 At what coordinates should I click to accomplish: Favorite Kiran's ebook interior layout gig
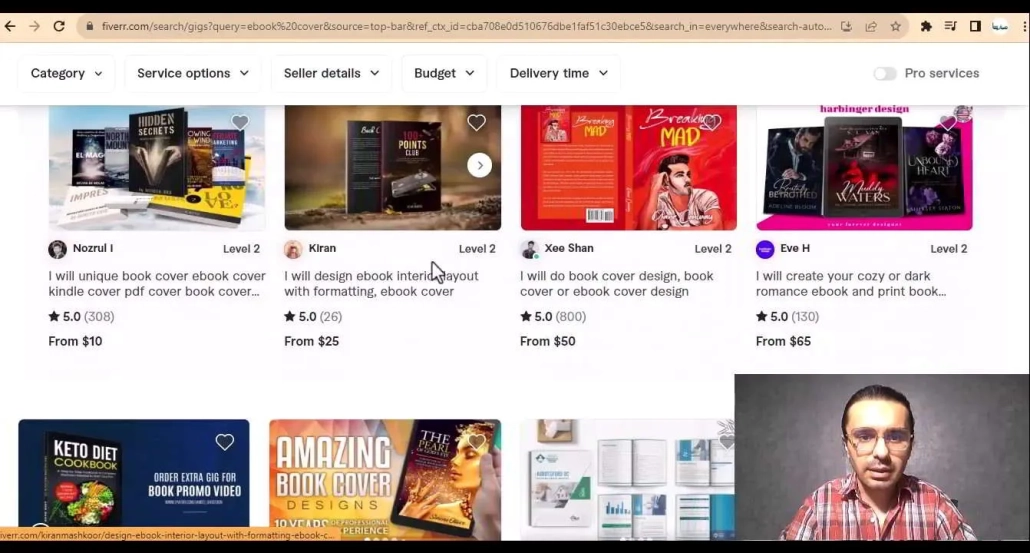[x=476, y=123]
